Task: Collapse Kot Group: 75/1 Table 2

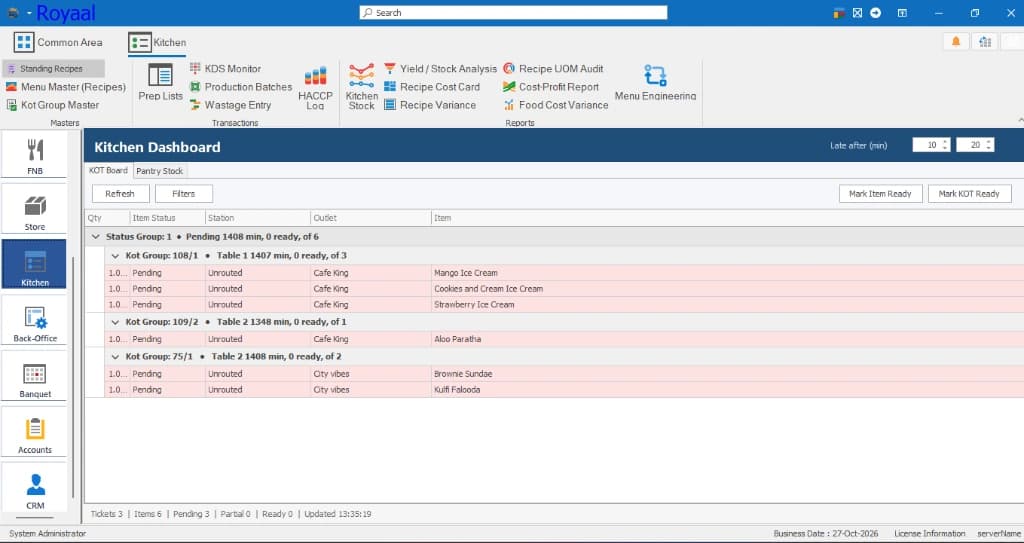Action: tap(116, 357)
